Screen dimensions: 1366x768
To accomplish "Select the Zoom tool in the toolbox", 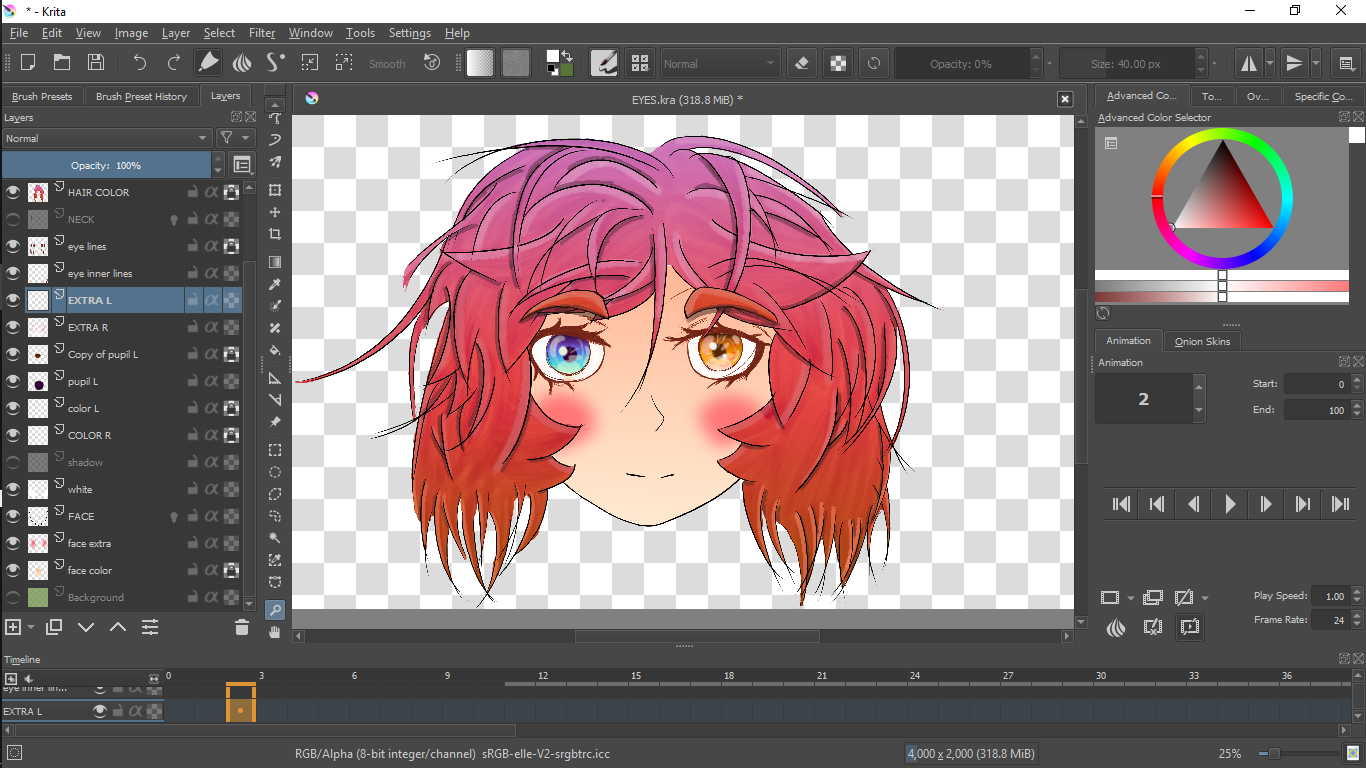I will point(275,608).
